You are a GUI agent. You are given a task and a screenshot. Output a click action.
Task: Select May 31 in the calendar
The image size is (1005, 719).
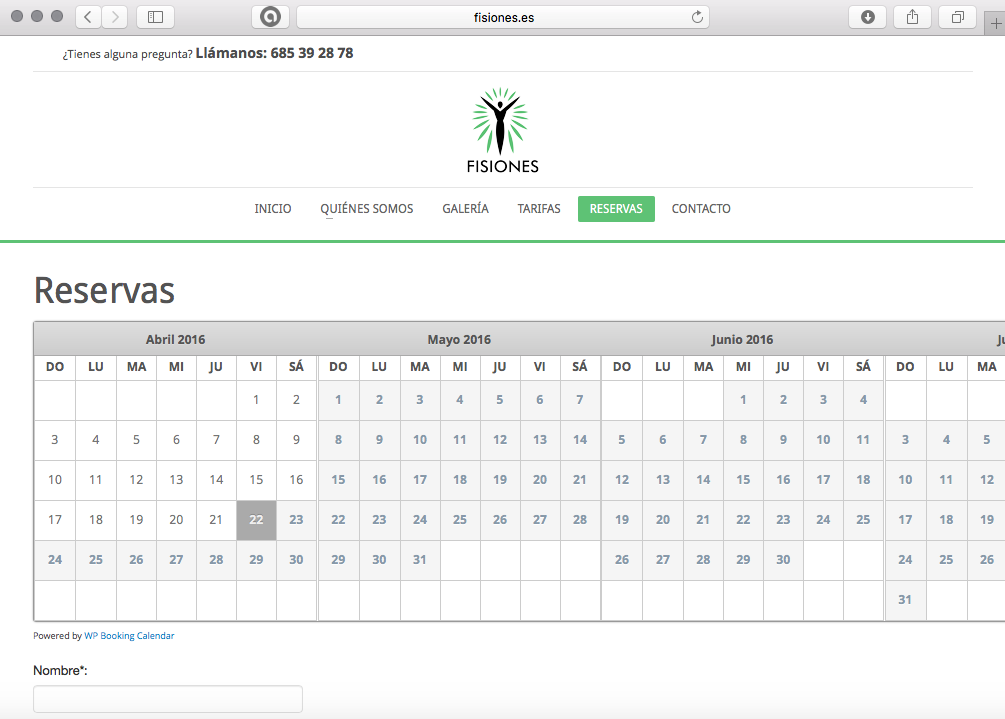point(420,559)
